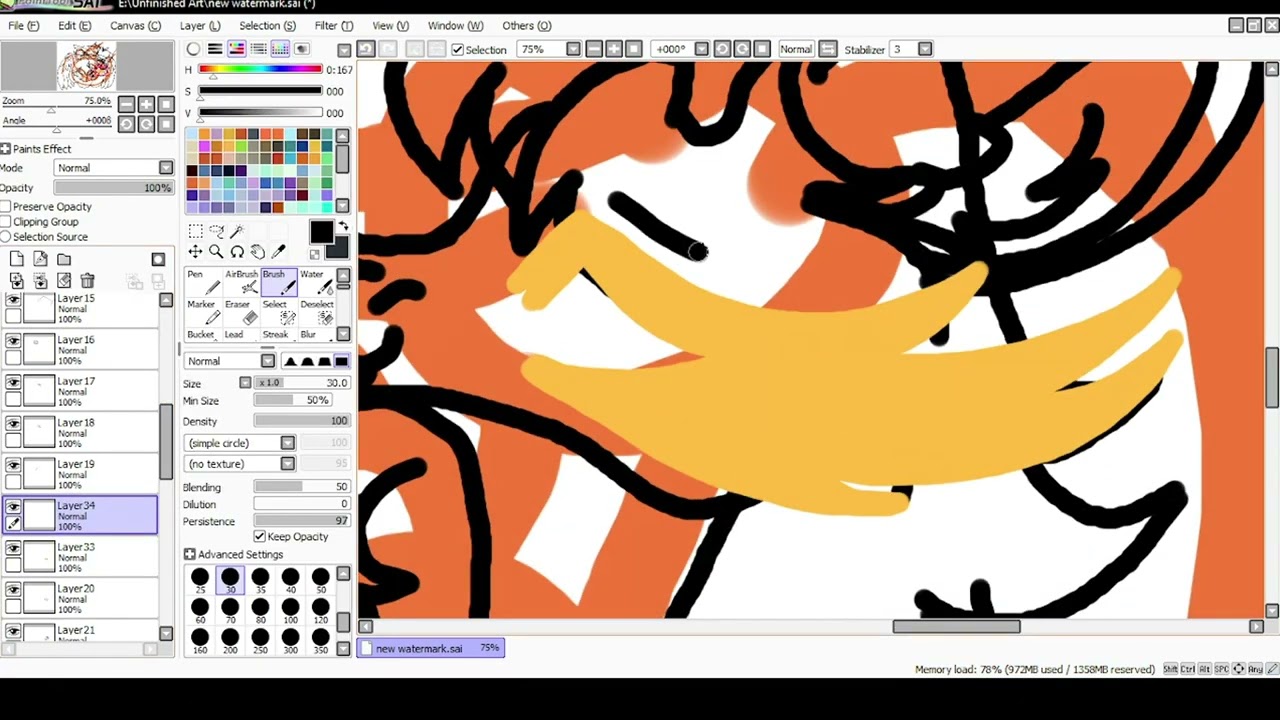Enable Clipping Group checkbox
Viewport: 1280px width, 720px height.
(6, 222)
